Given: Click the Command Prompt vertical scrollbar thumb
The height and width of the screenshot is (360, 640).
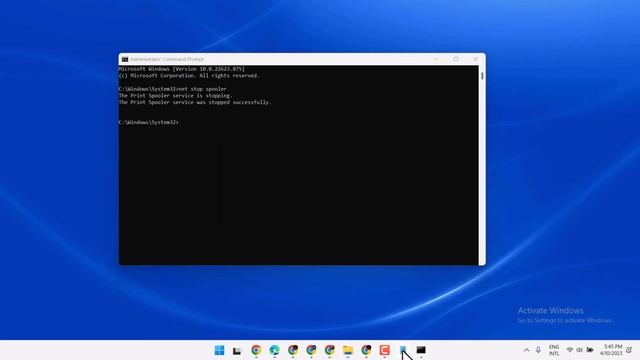Looking at the screenshot, I should click(x=482, y=76).
